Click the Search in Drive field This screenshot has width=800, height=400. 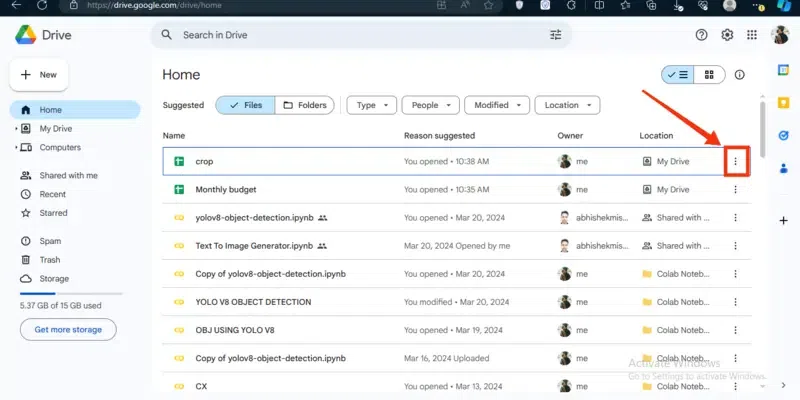coord(361,35)
